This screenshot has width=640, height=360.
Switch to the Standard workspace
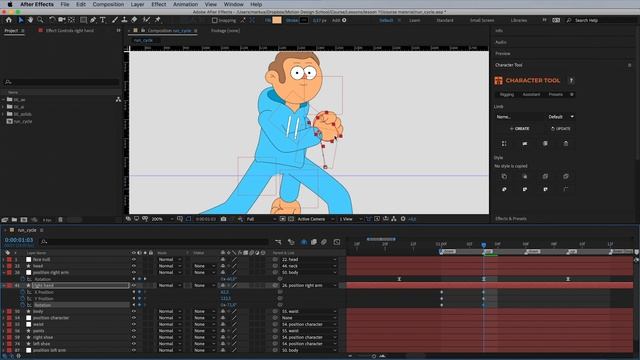coord(444,20)
